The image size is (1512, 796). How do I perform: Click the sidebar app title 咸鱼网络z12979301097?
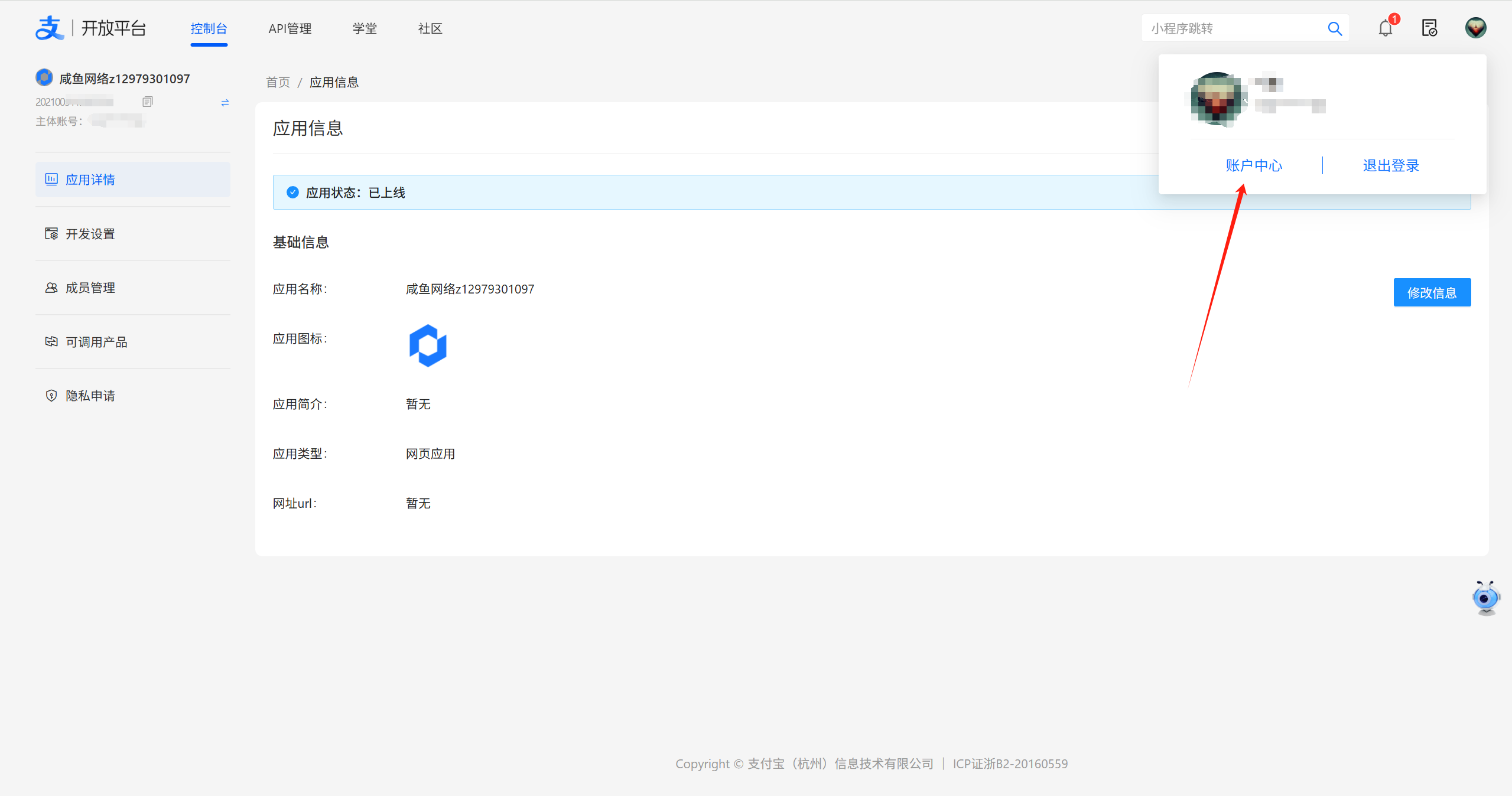125,79
